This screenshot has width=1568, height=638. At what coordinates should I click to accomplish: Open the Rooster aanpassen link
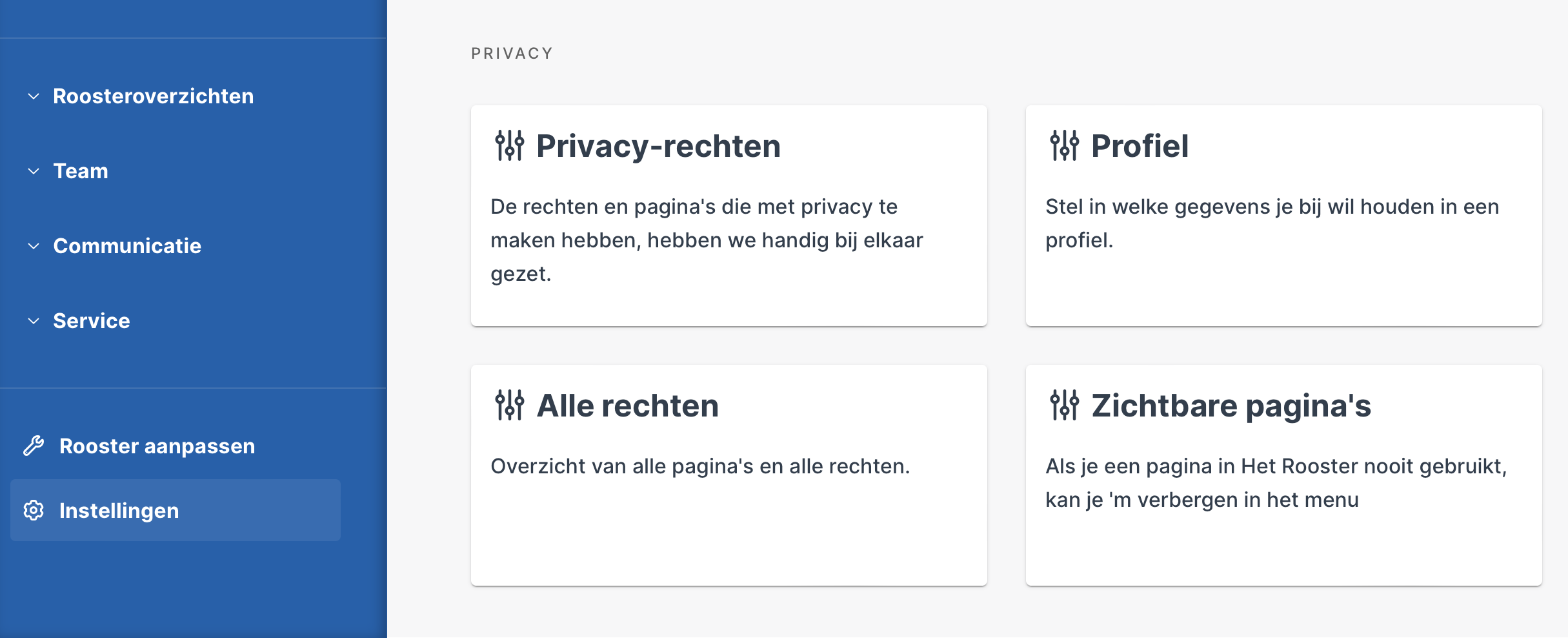157,446
